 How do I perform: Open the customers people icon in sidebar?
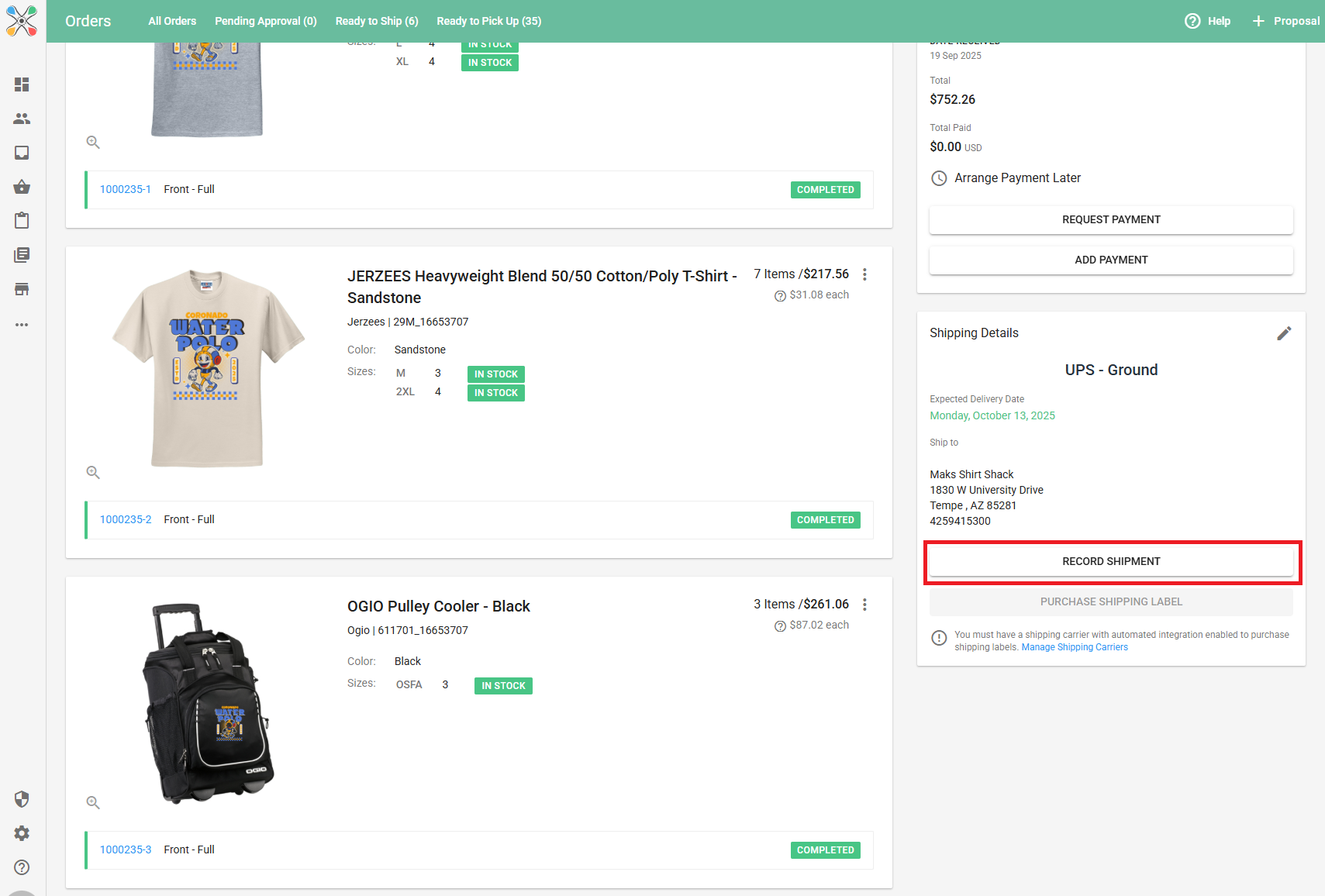pyautogui.click(x=22, y=119)
